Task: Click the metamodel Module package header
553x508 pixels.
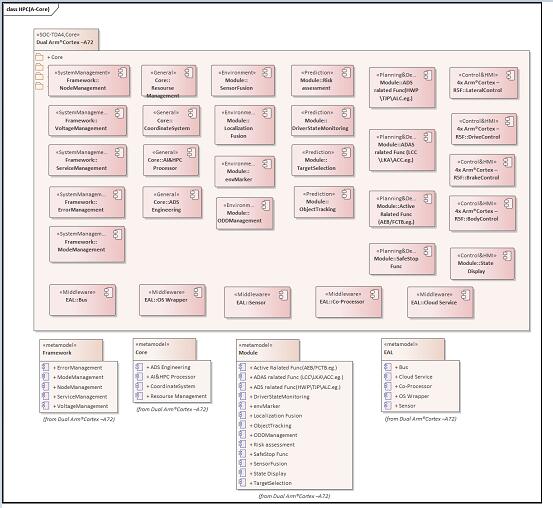Action: tap(268, 349)
